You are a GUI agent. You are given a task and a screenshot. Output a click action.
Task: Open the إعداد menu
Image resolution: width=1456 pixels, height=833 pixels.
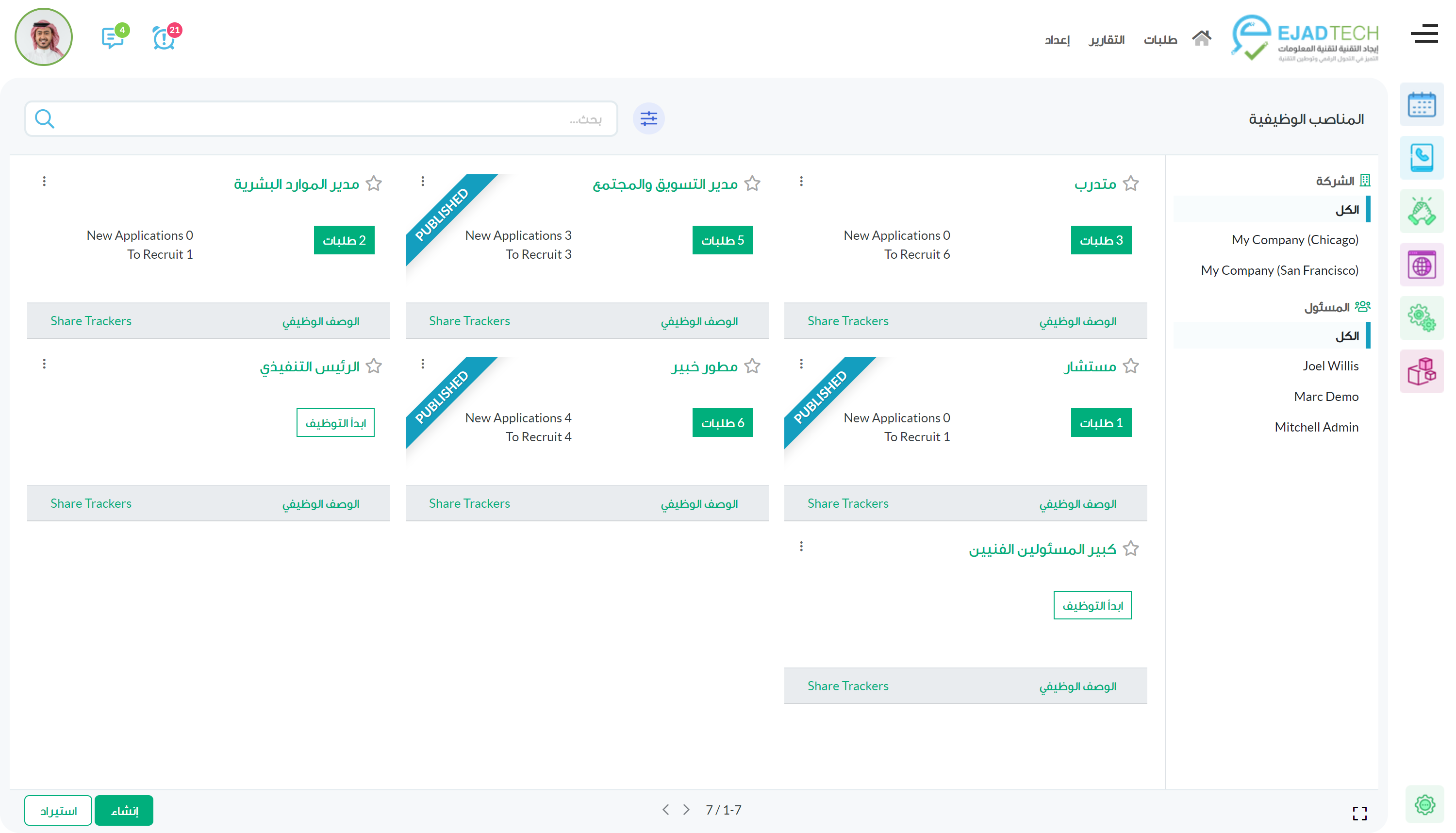tap(1057, 40)
